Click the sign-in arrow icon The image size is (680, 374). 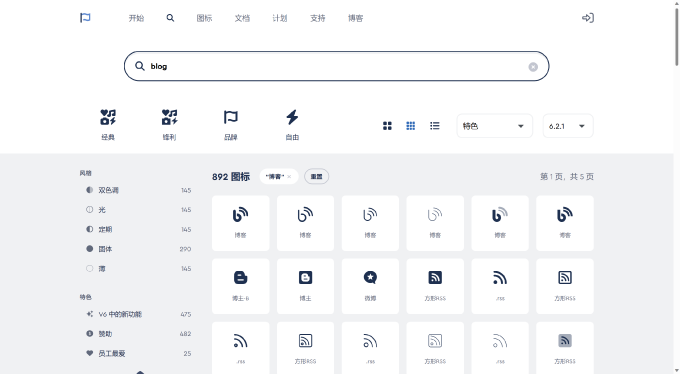tap(588, 18)
